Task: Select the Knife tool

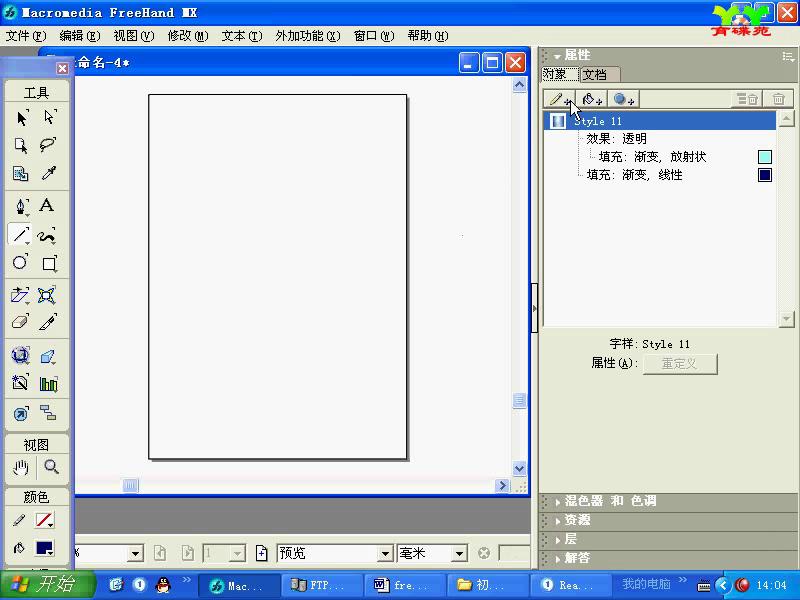Action: [48, 322]
